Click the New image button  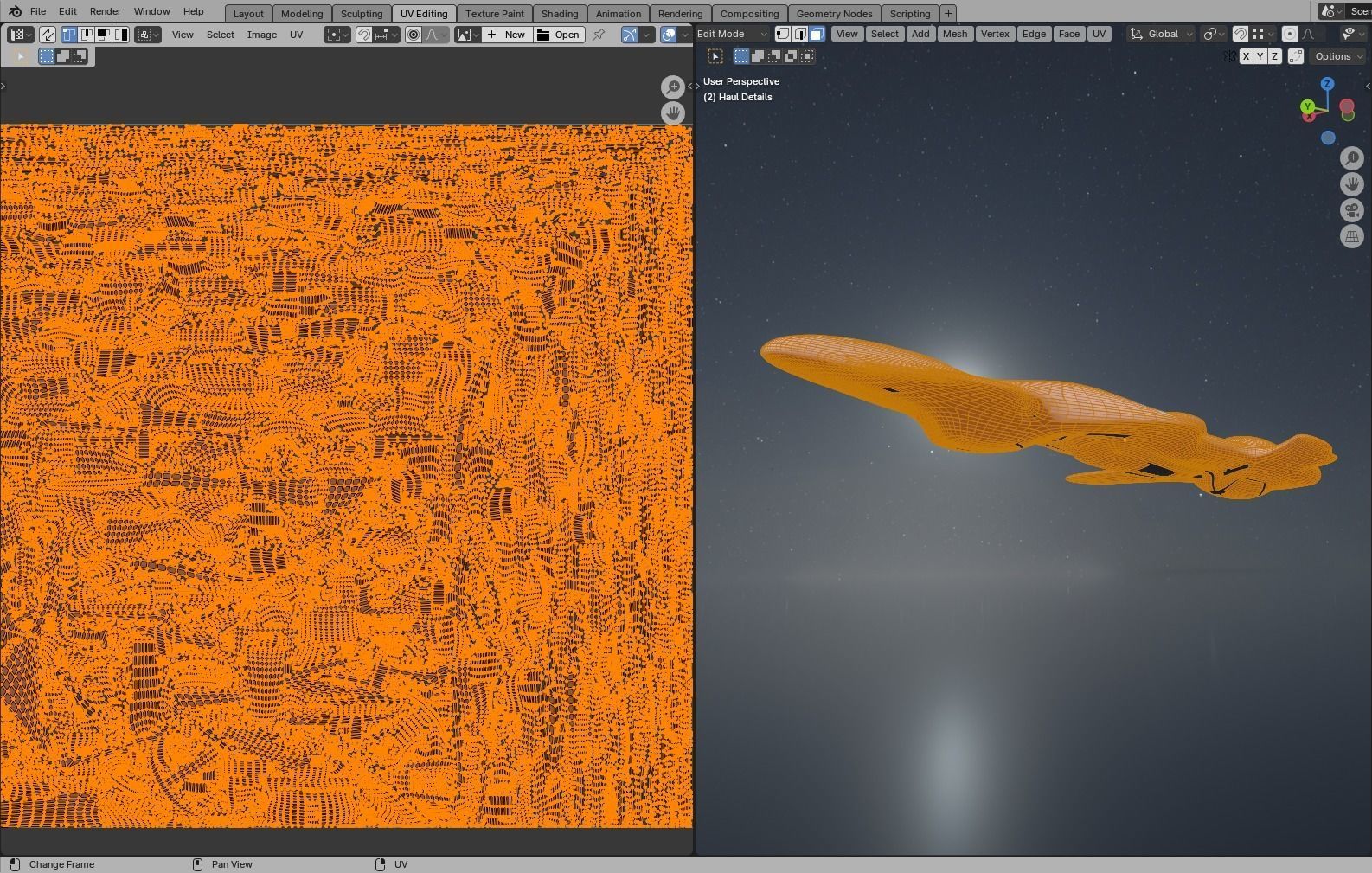(507, 35)
